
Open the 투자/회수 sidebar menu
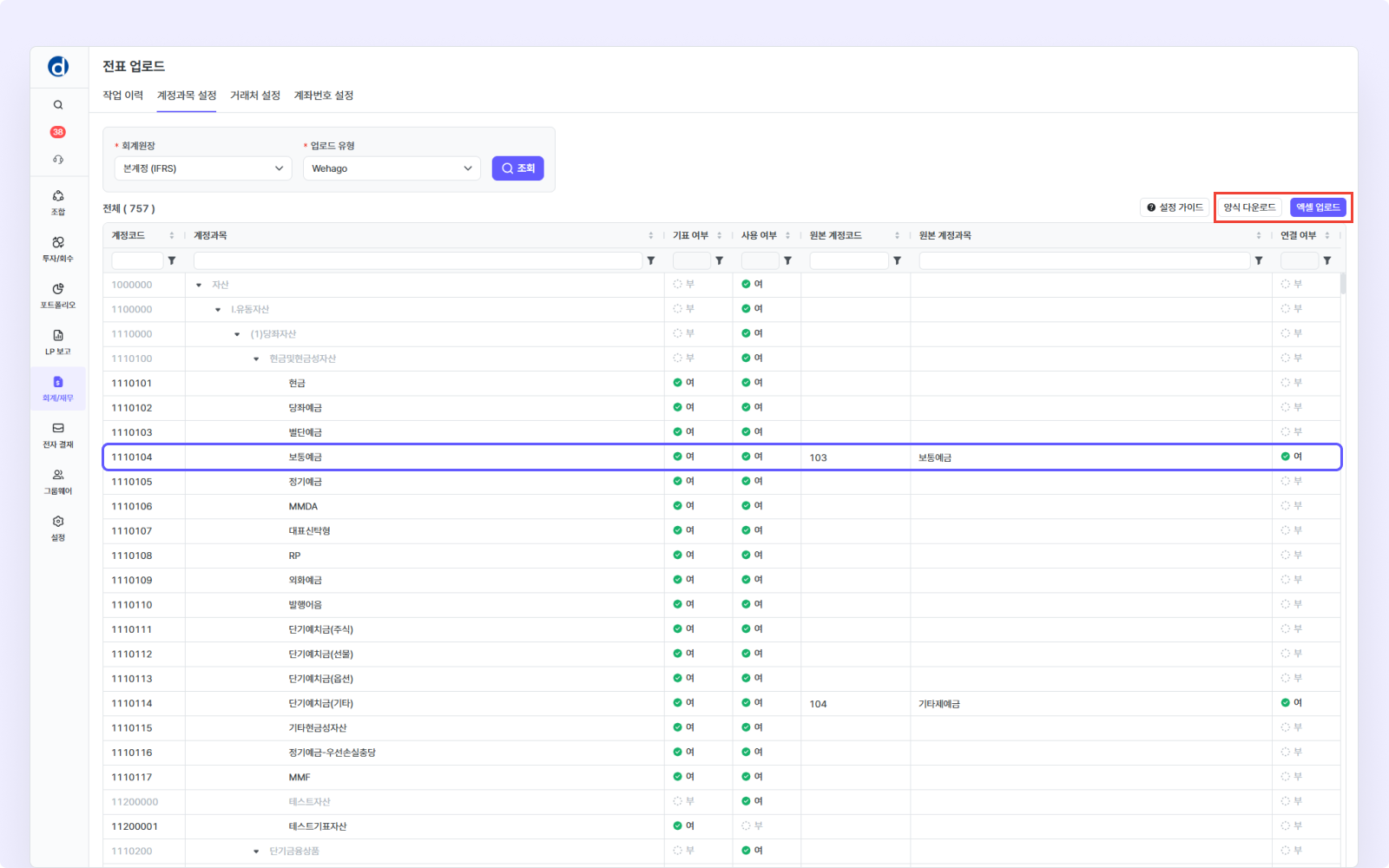click(x=58, y=249)
